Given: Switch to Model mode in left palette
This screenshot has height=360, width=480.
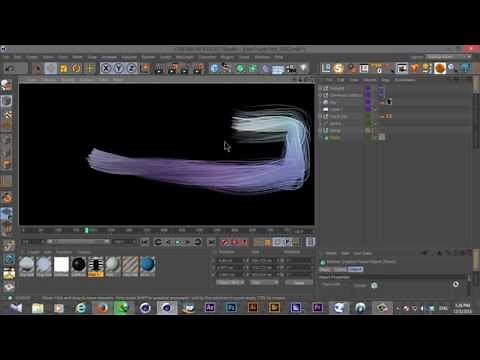Looking at the screenshot, I should click(7, 101).
